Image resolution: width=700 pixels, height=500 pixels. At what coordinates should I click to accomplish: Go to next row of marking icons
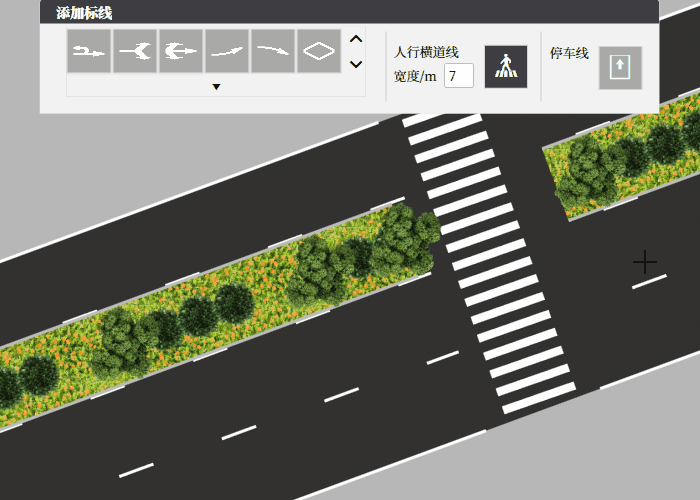pyautogui.click(x=356, y=64)
